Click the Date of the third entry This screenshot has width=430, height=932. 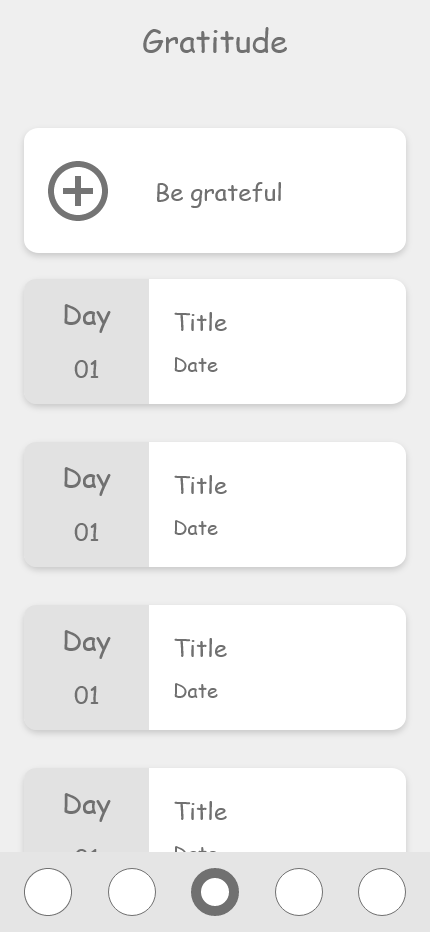pyautogui.click(x=196, y=691)
